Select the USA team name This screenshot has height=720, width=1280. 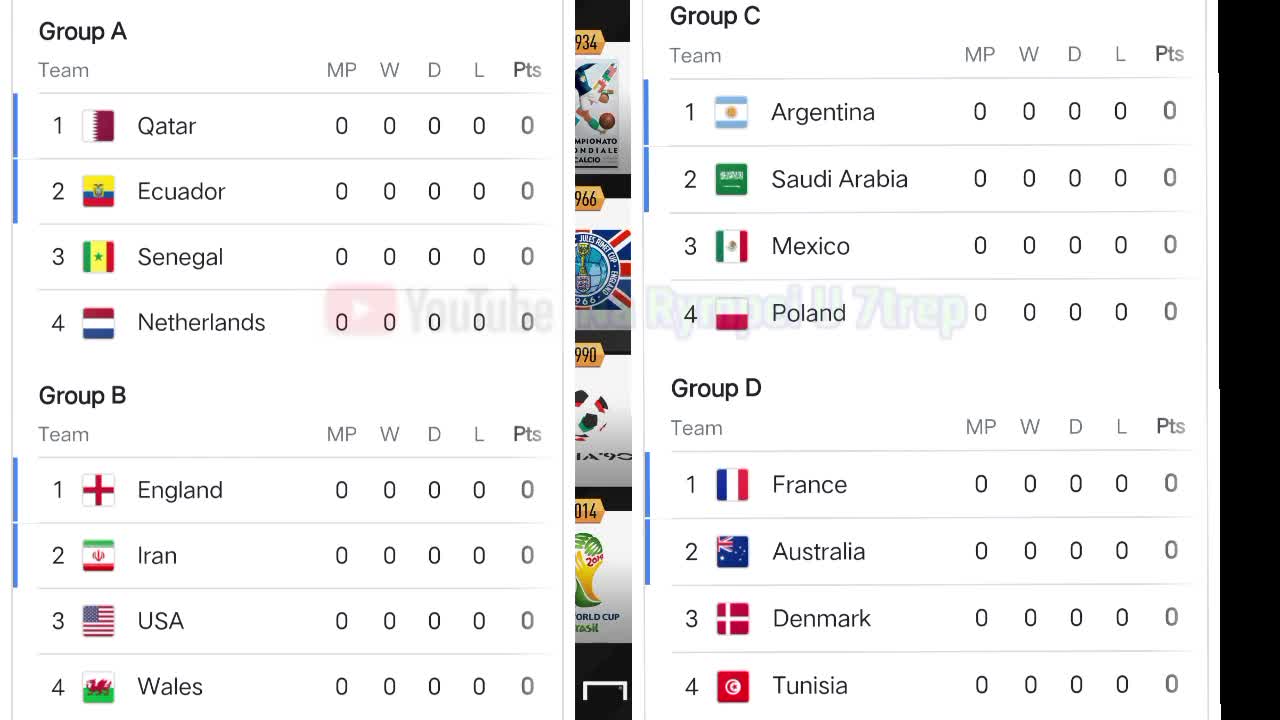click(x=160, y=621)
